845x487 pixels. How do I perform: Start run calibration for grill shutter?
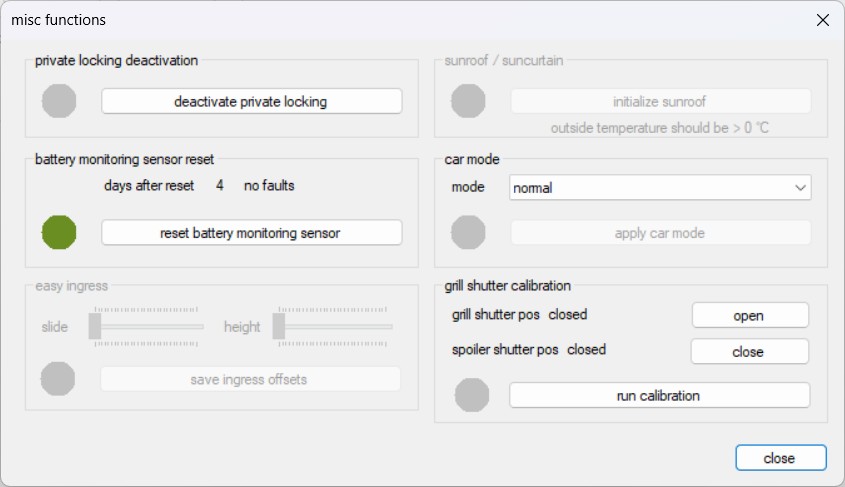(x=659, y=395)
